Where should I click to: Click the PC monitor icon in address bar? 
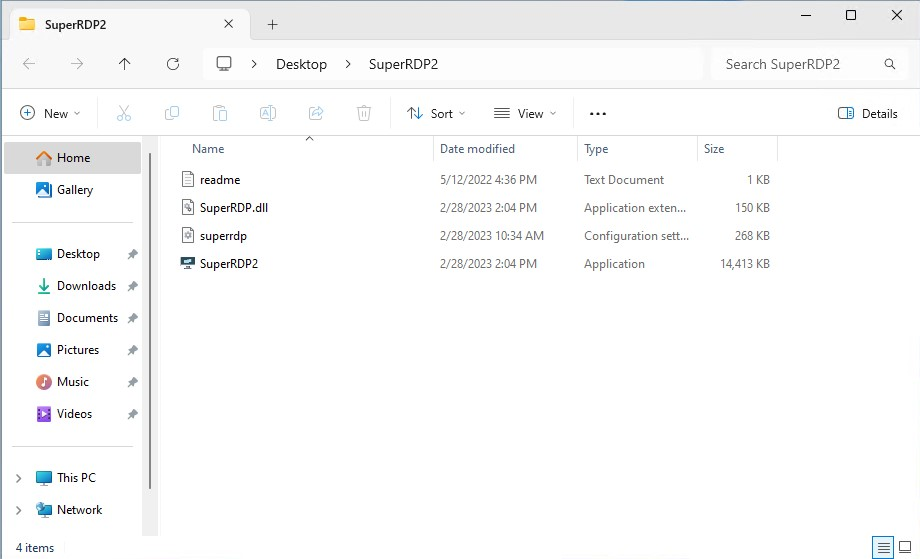[224, 64]
